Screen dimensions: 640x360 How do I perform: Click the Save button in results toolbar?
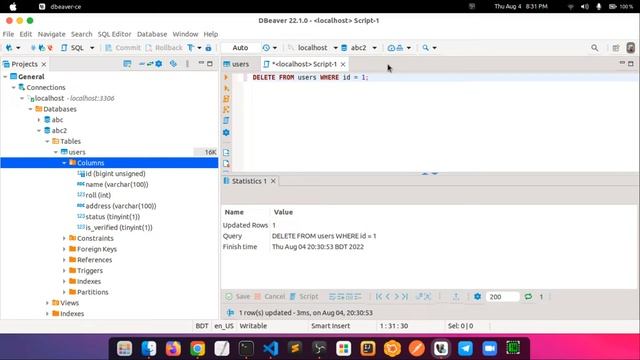pos(238,297)
